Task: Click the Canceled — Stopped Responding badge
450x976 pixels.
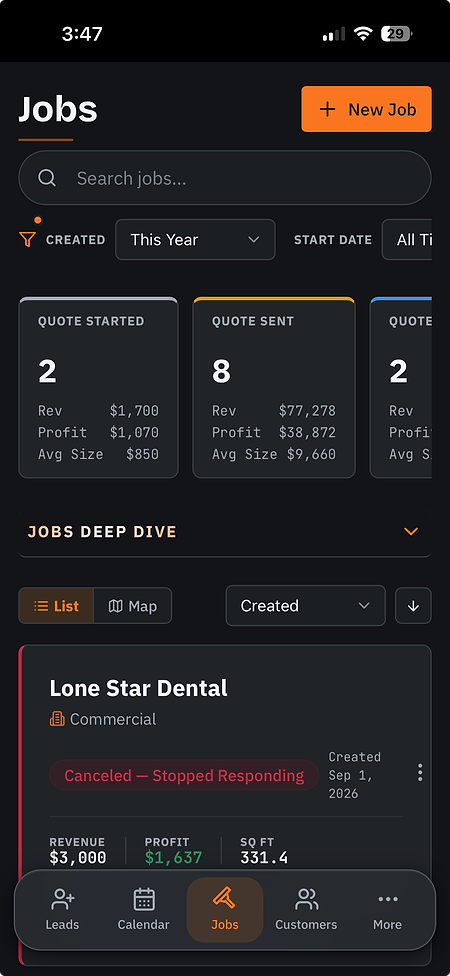Action: pyautogui.click(x=184, y=776)
